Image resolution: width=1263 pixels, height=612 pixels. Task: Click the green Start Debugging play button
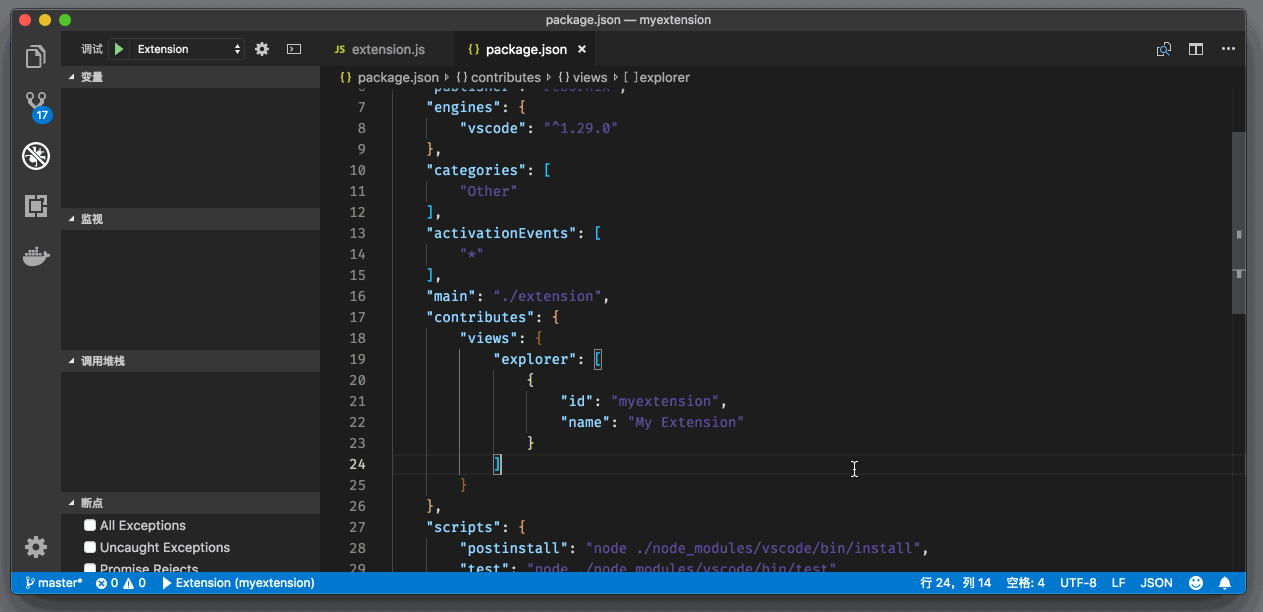119,49
